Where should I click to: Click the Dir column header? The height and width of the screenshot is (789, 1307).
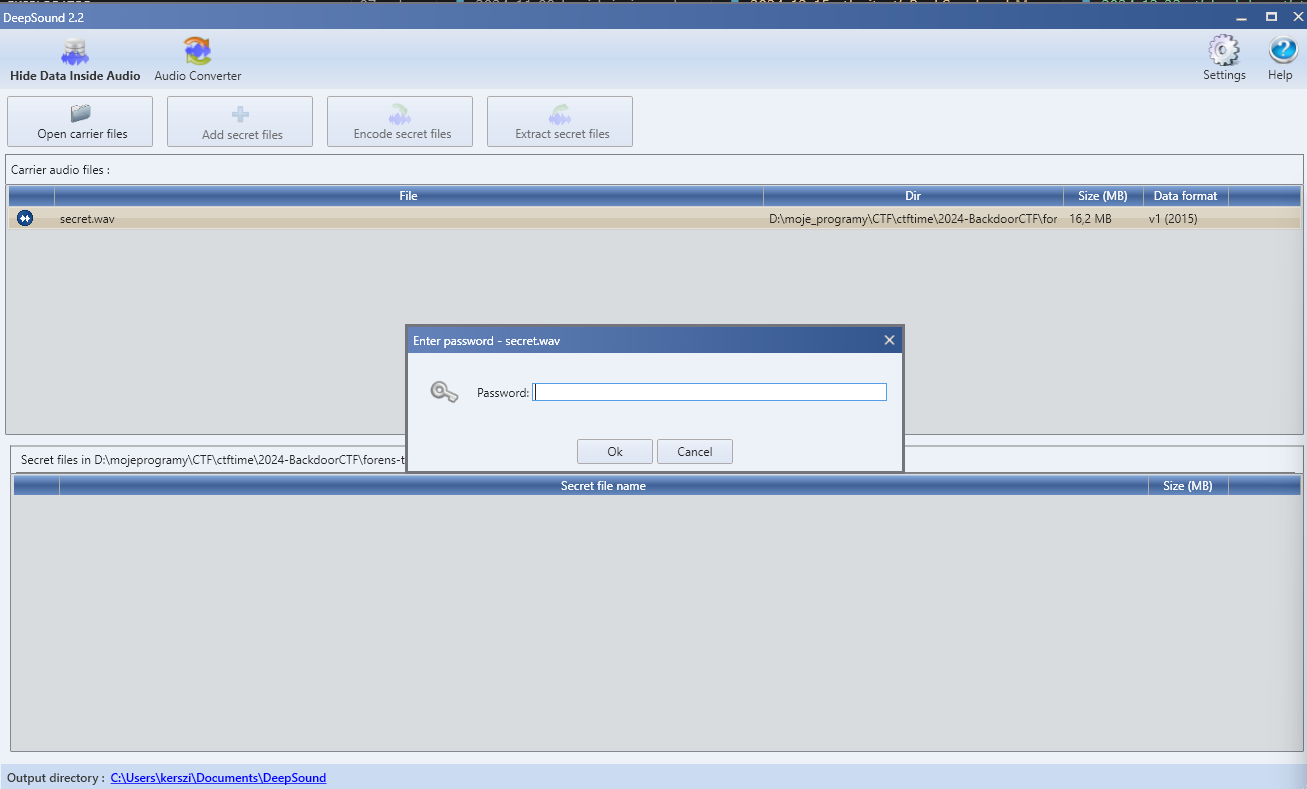[912, 196]
